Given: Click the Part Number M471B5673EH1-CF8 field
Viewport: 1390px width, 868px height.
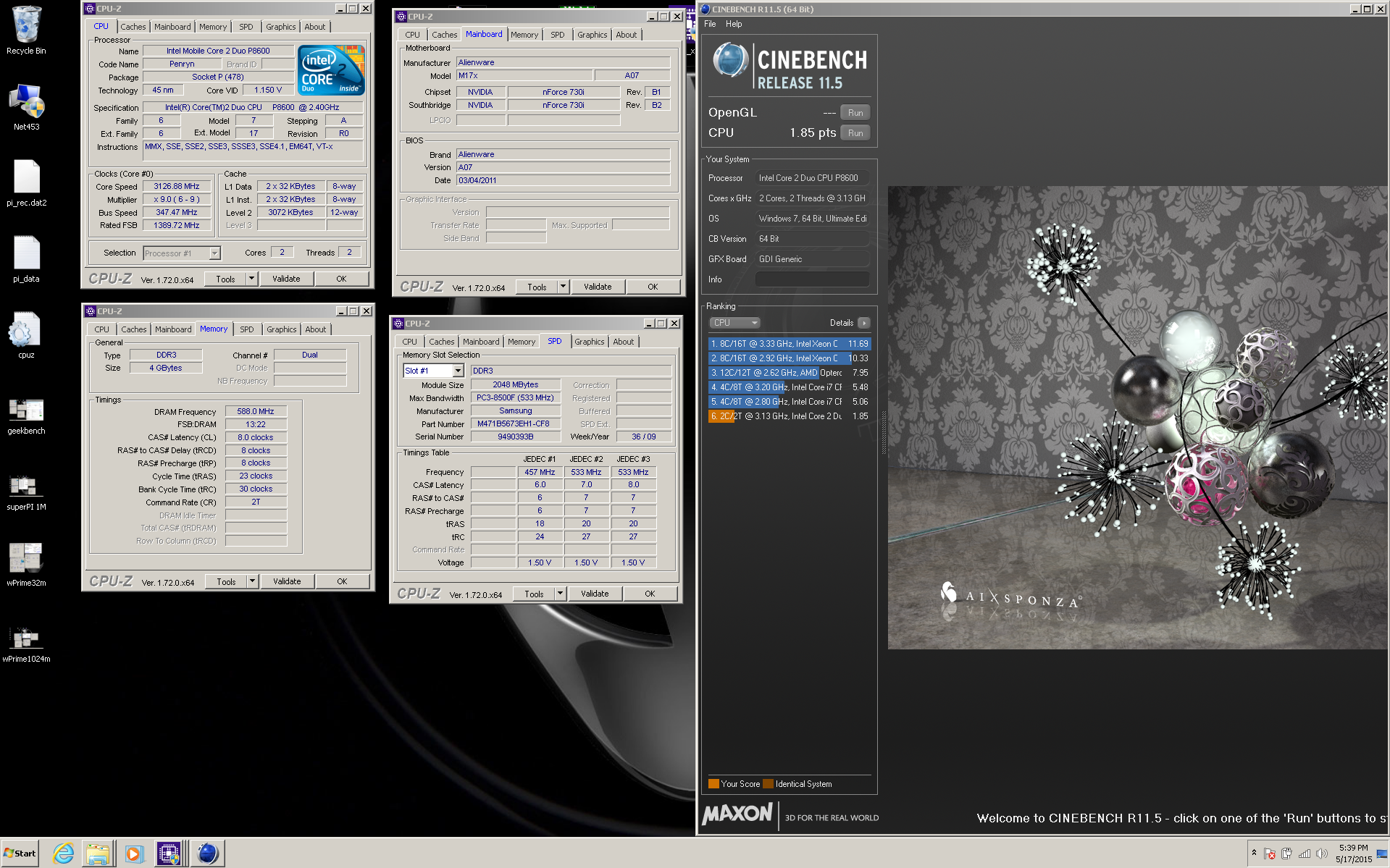Looking at the screenshot, I should pyautogui.click(x=516, y=424).
